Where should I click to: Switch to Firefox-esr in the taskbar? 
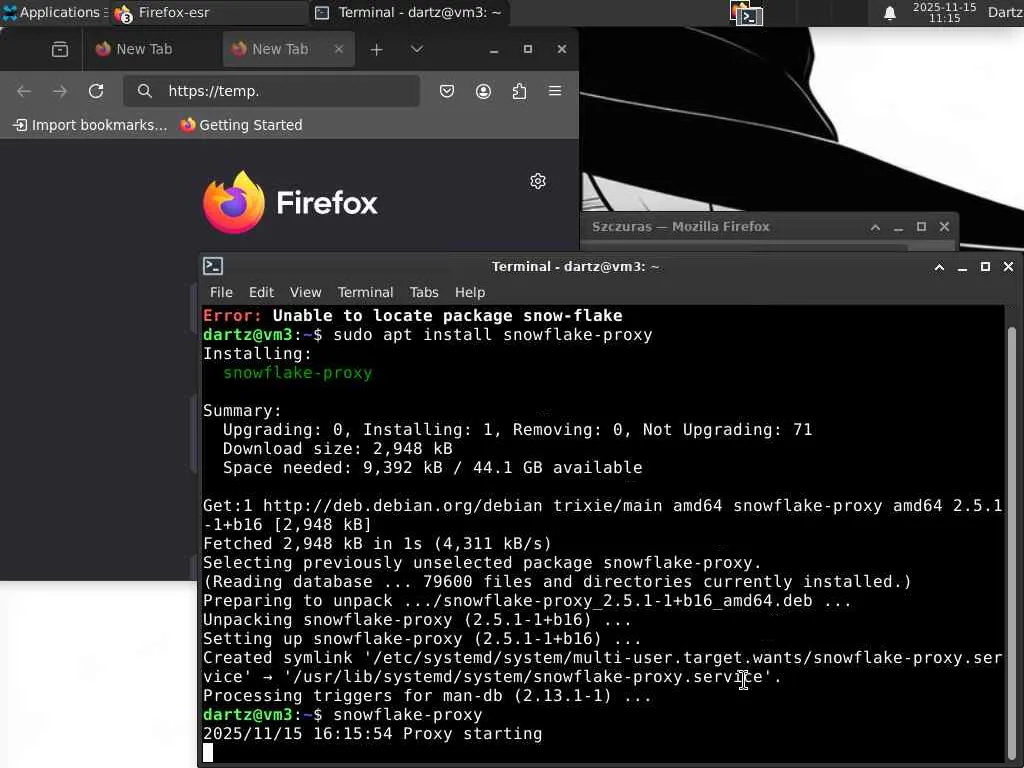pos(208,12)
